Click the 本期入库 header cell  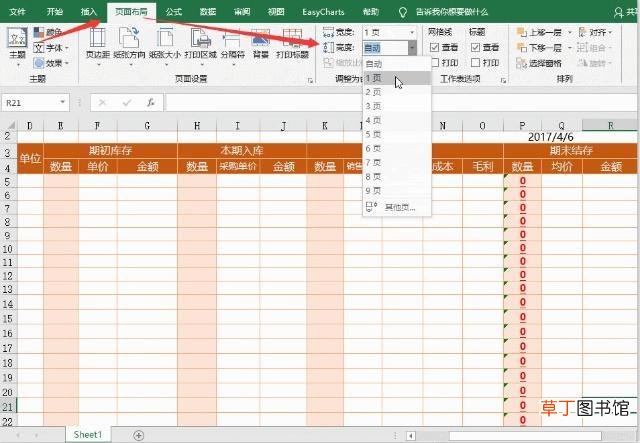[x=242, y=151]
